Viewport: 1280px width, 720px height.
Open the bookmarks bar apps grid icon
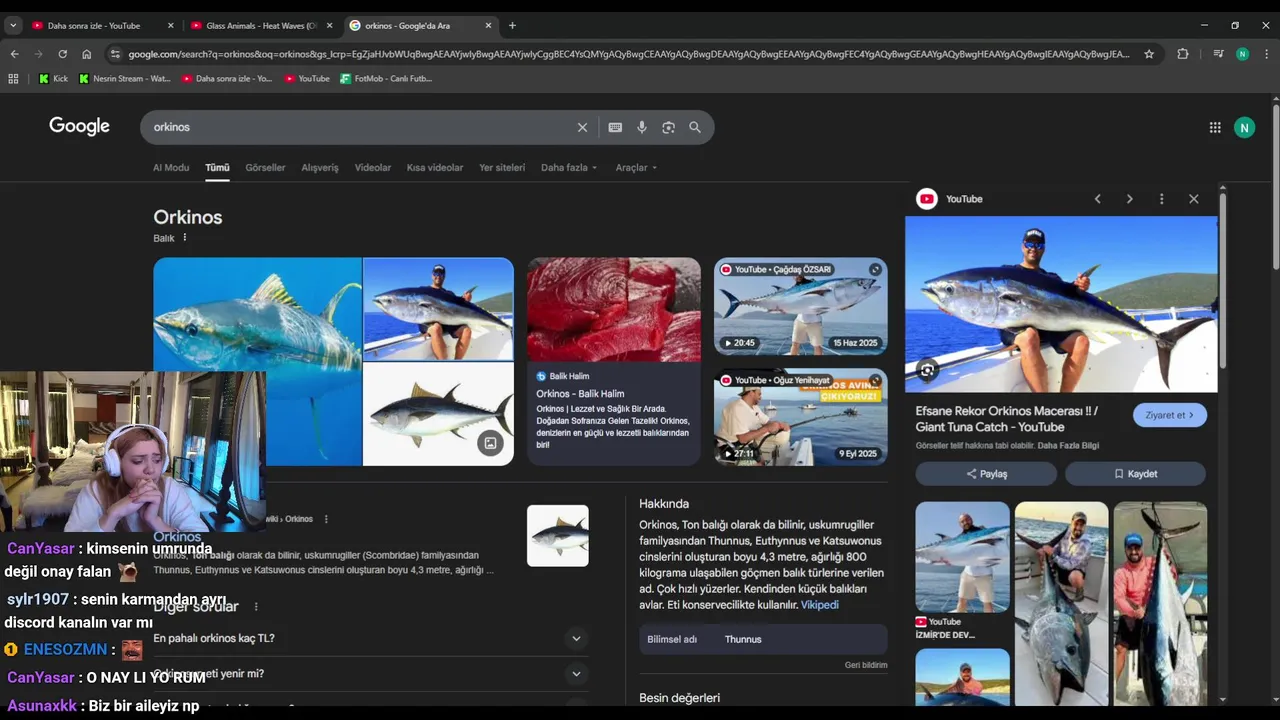click(13, 78)
